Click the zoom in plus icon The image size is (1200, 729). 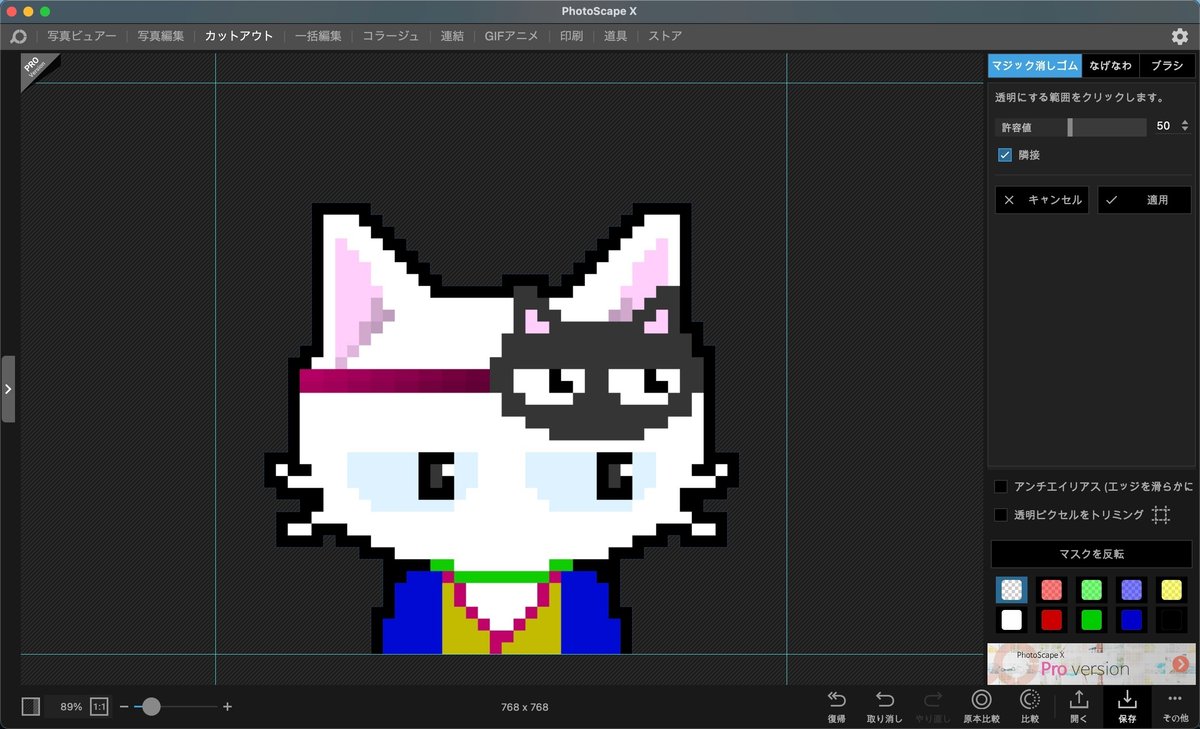227,706
